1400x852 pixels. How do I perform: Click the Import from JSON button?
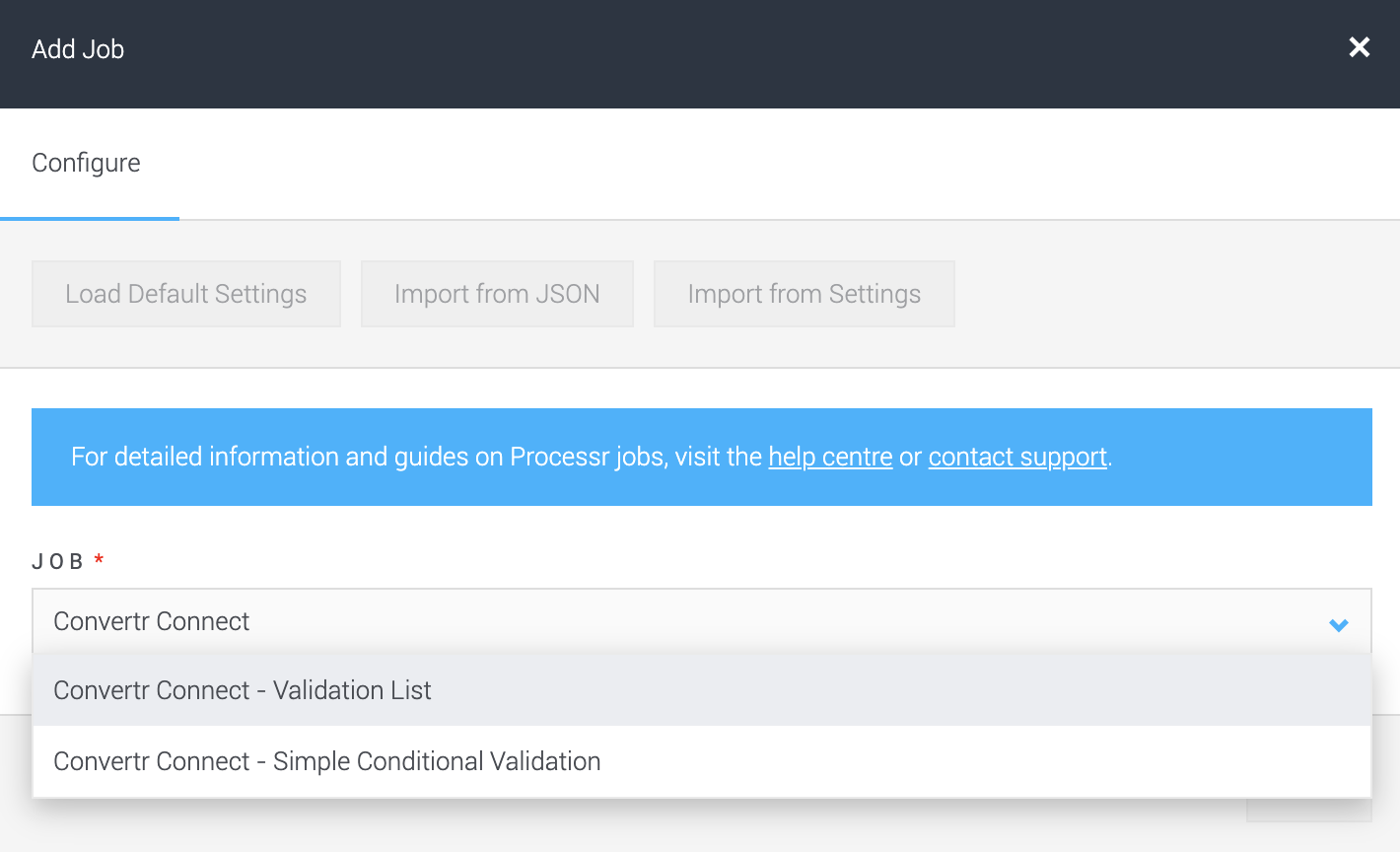[497, 294]
